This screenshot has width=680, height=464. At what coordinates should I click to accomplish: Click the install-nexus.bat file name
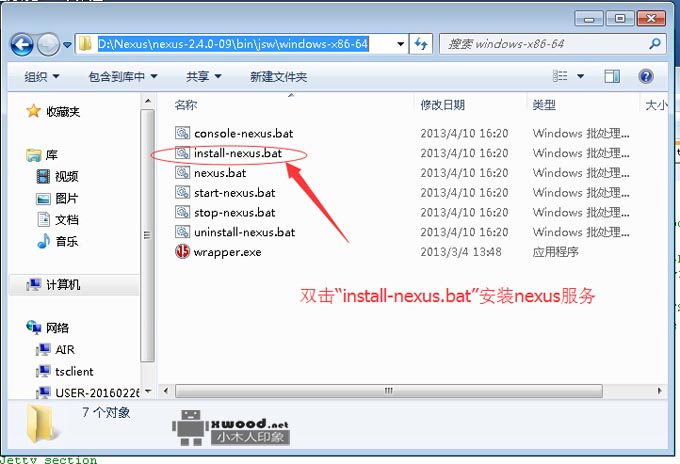point(238,153)
